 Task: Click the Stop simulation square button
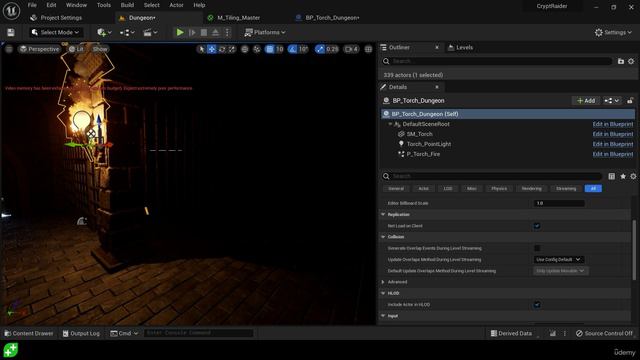pos(204,32)
